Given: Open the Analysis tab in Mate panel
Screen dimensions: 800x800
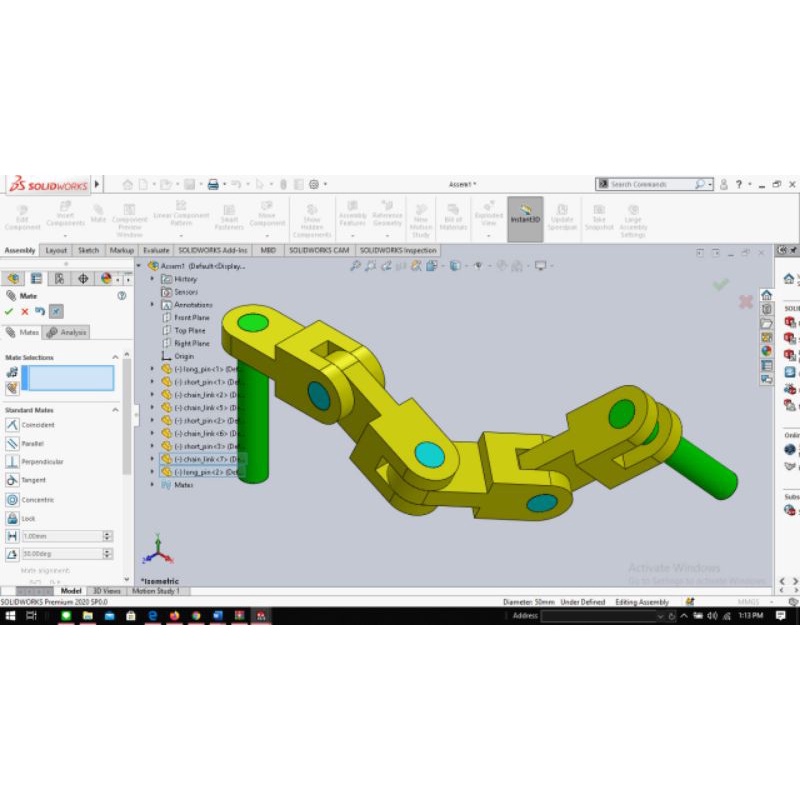Looking at the screenshot, I should point(67,332).
